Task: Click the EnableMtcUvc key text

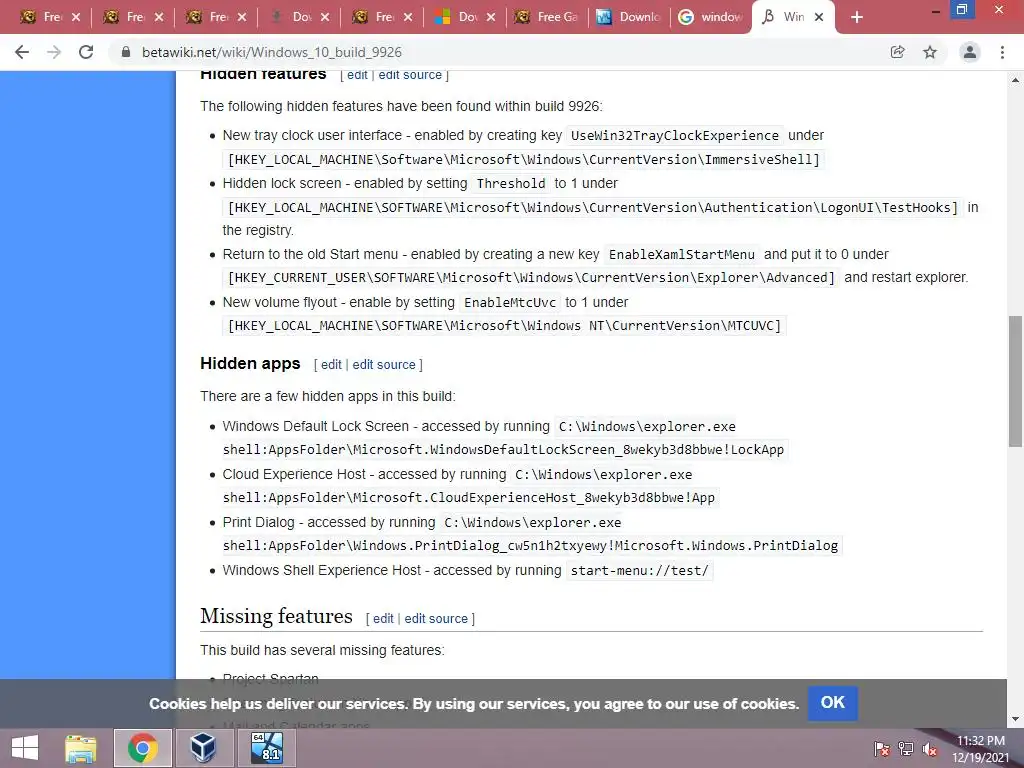Action: tap(509, 302)
